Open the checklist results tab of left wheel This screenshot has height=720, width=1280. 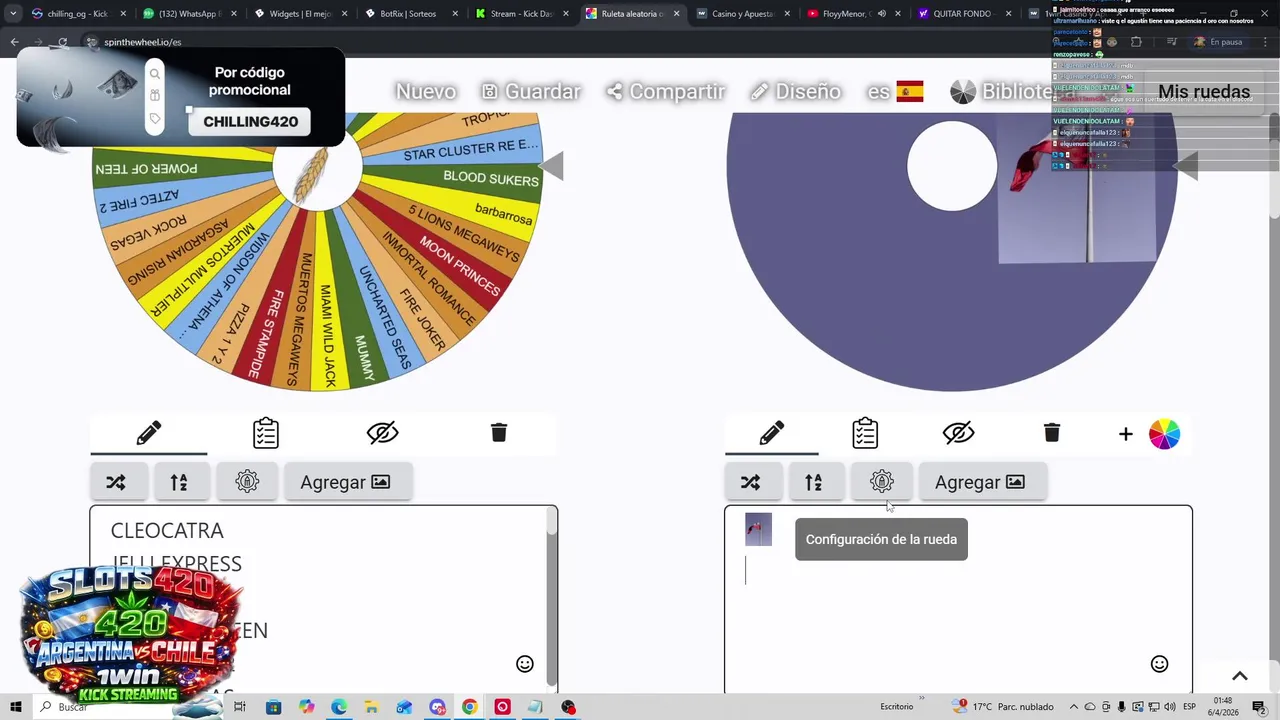(x=266, y=433)
